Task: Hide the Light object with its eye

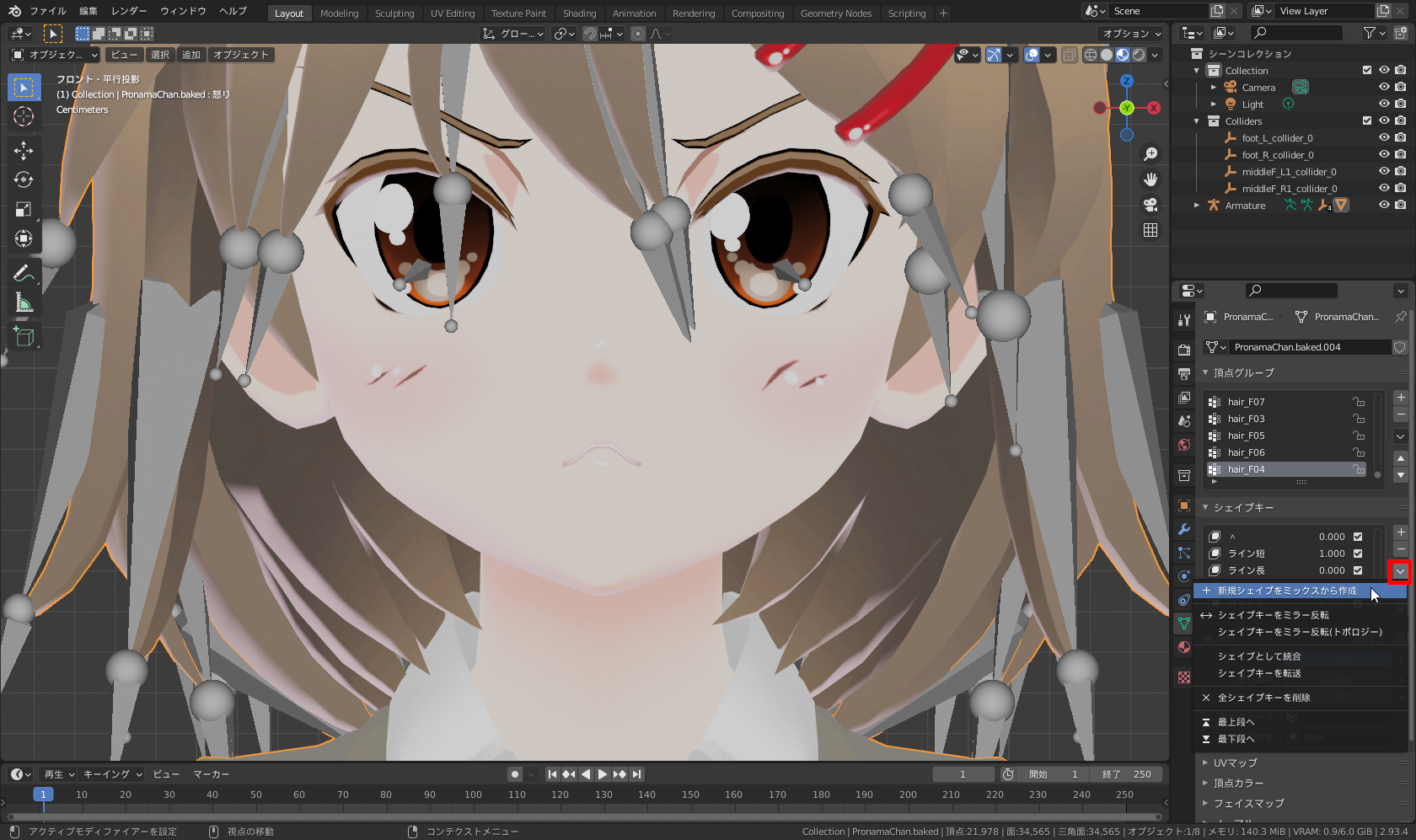Action: point(1384,104)
